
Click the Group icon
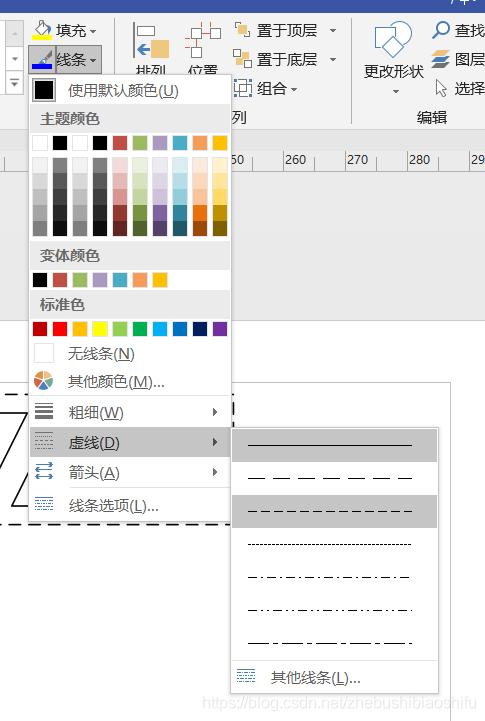pyautogui.click(x=243, y=88)
